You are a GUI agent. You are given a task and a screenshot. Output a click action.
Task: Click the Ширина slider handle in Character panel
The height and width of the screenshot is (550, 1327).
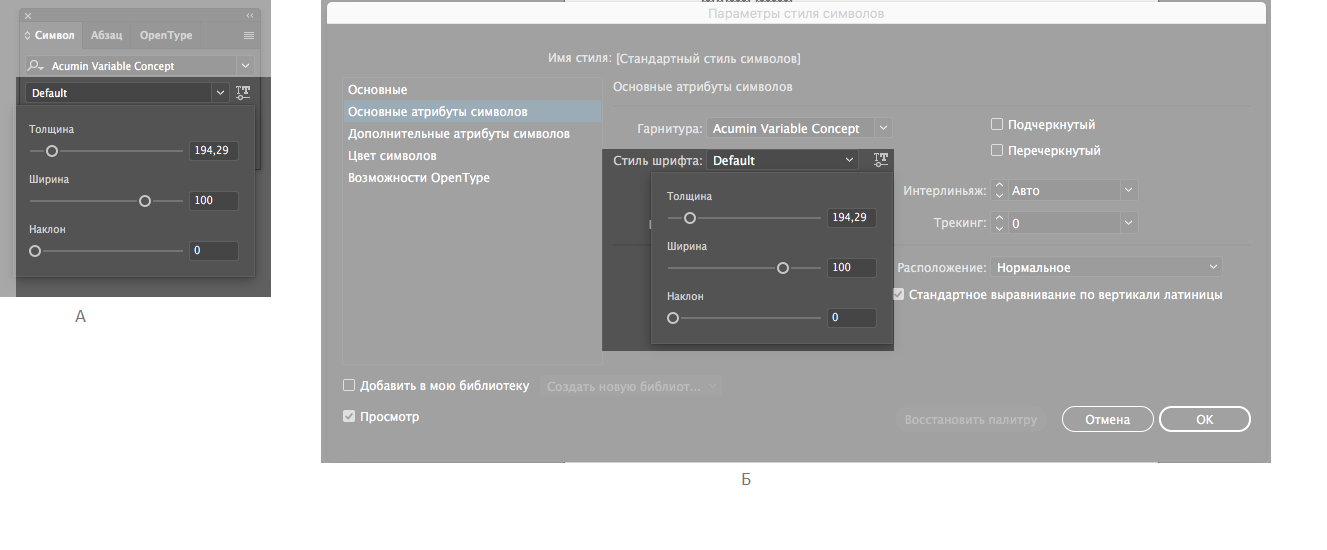pyautogui.click(x=145, y=201)
